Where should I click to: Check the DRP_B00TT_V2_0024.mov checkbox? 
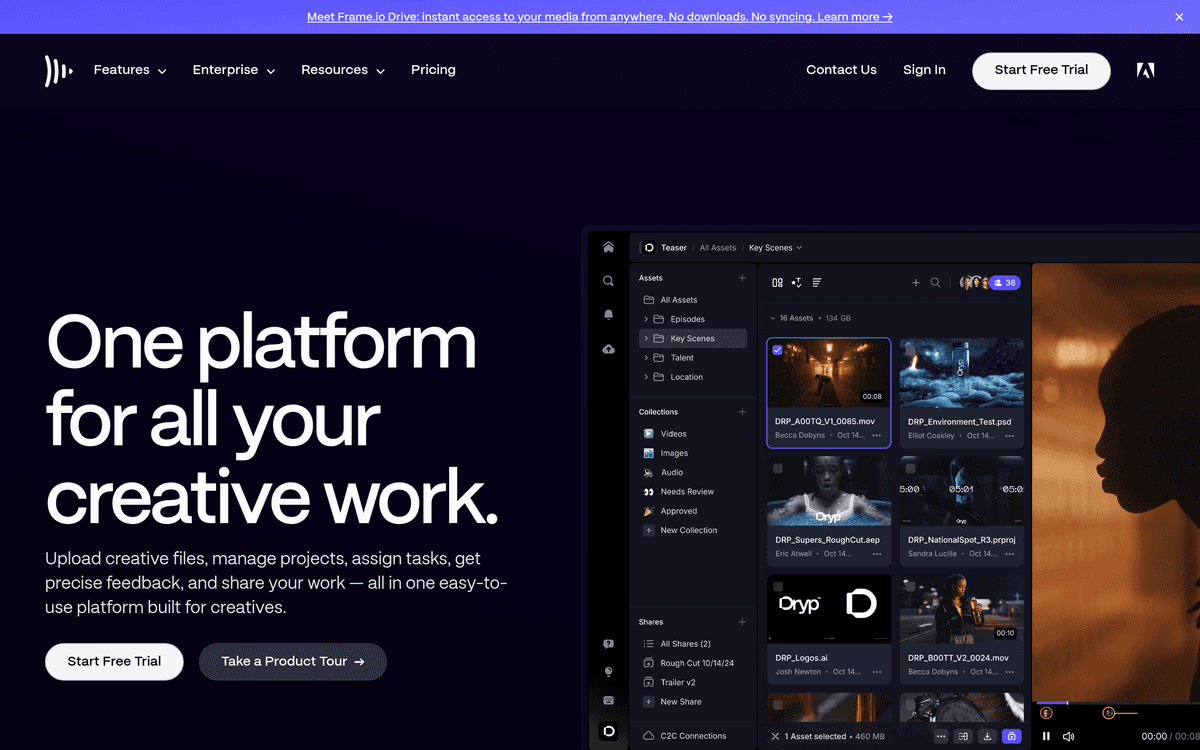(x=910, y=586)
